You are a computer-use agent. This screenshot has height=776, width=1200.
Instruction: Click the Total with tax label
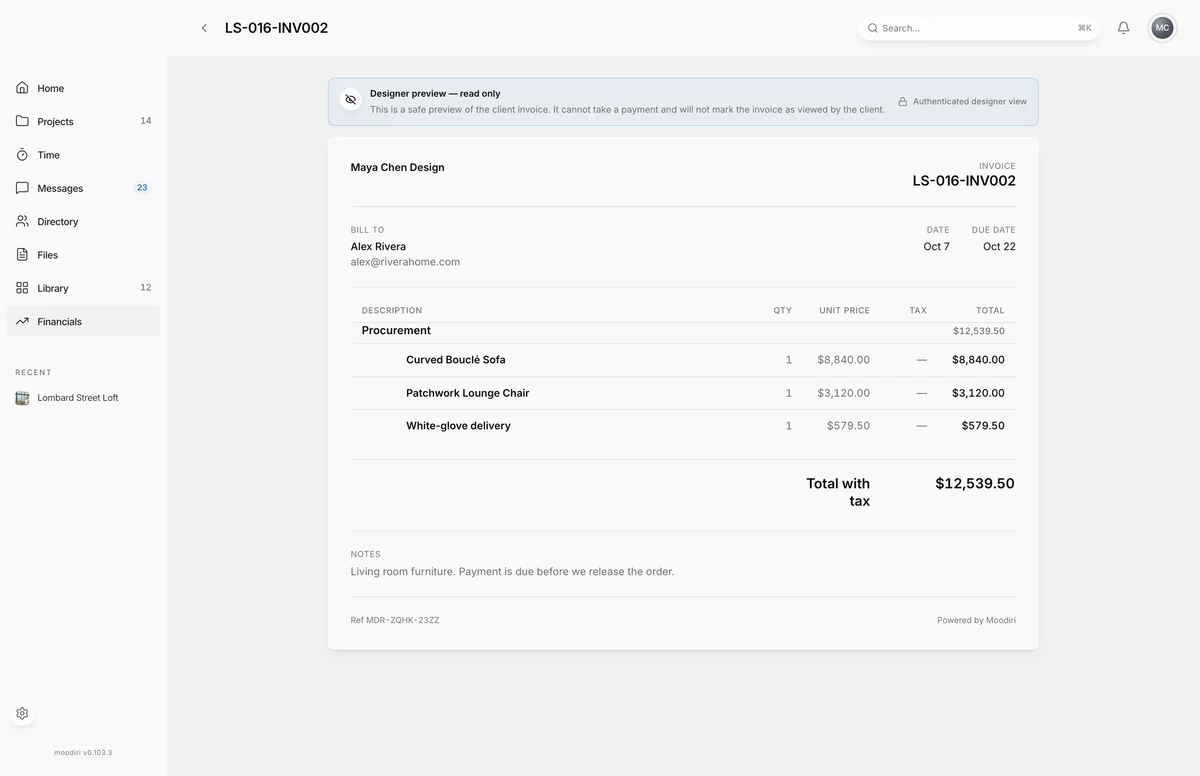(838, 492)
